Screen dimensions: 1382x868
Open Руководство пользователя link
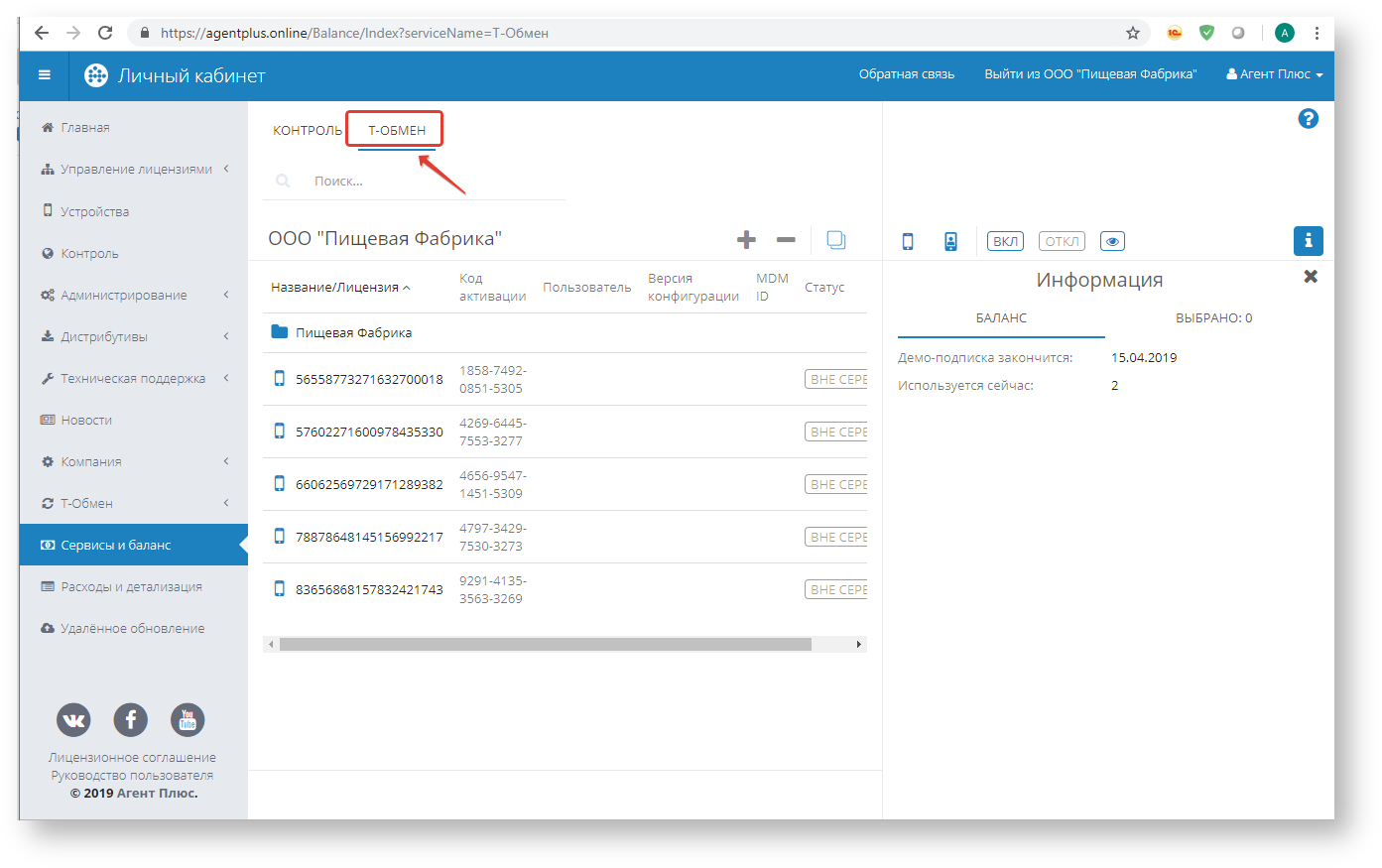point(132,776)
